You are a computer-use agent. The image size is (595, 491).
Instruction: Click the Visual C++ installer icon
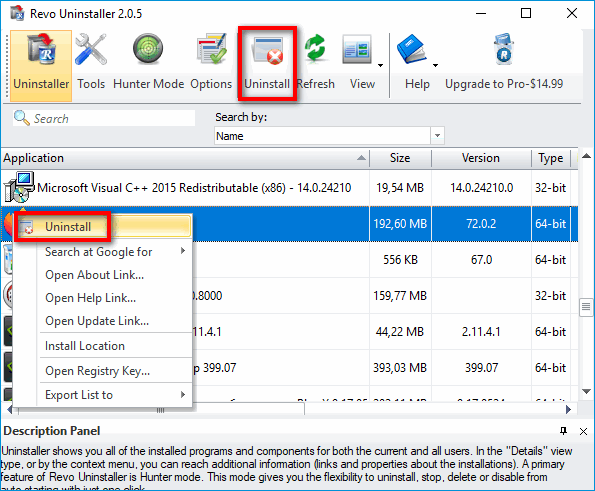19,187
